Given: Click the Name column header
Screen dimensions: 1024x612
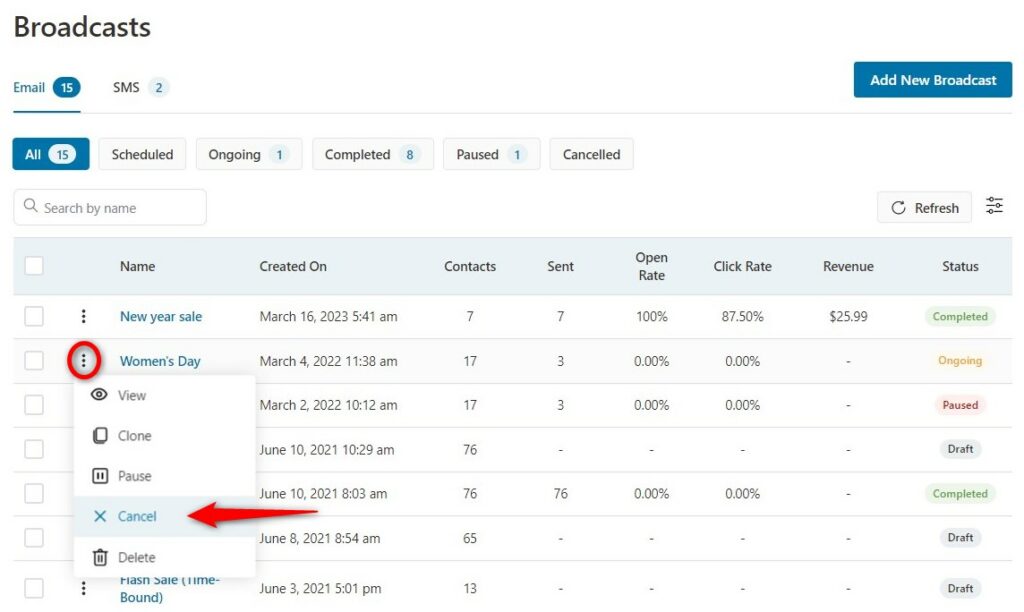Looking at the screenshot, I should (137, 266).
